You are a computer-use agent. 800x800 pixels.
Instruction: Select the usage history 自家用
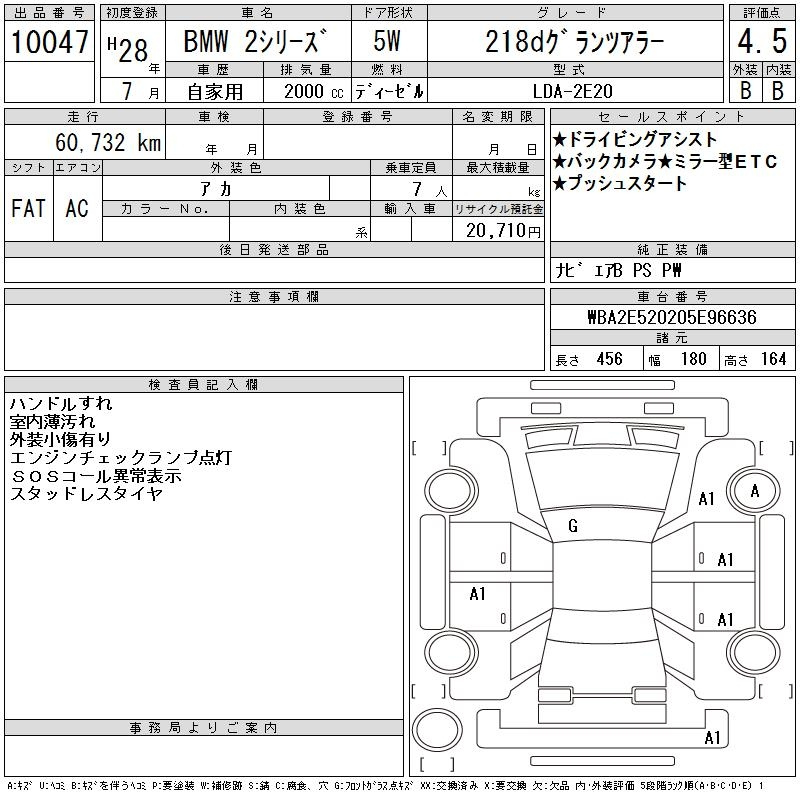215,92
